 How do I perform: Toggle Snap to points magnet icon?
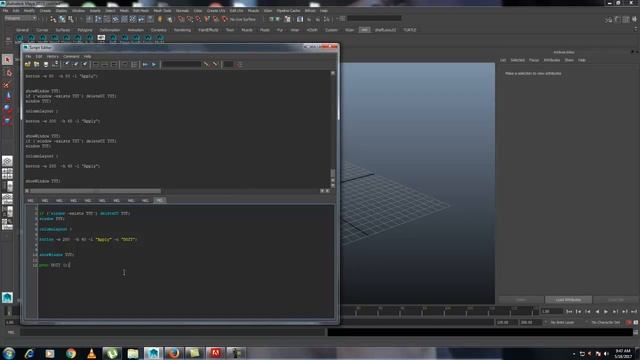(198, 19)
